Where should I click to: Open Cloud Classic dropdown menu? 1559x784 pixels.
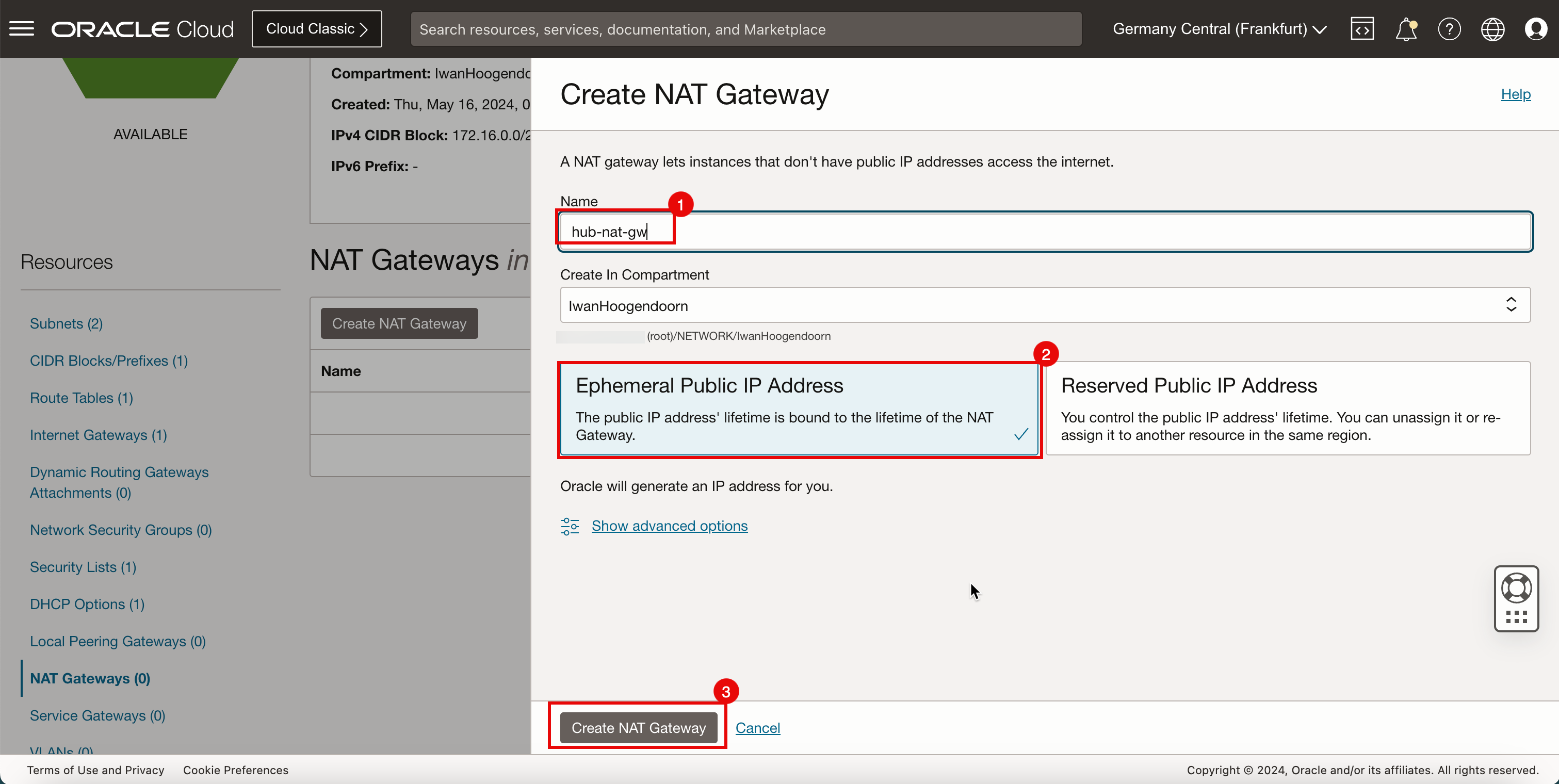pyautogui.click(x=317, y=29)
